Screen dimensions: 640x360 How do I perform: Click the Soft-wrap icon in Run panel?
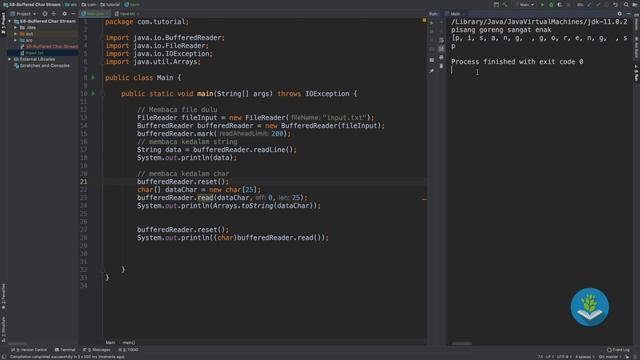pos(441,40)
